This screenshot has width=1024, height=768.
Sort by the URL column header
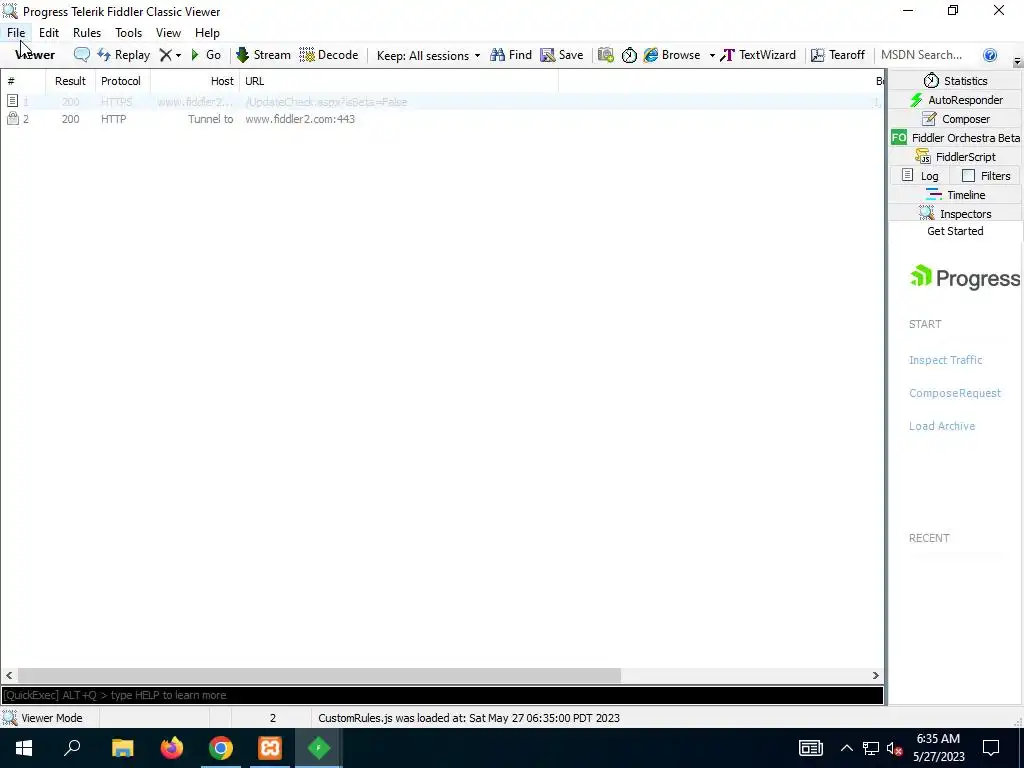coord(399,81)
